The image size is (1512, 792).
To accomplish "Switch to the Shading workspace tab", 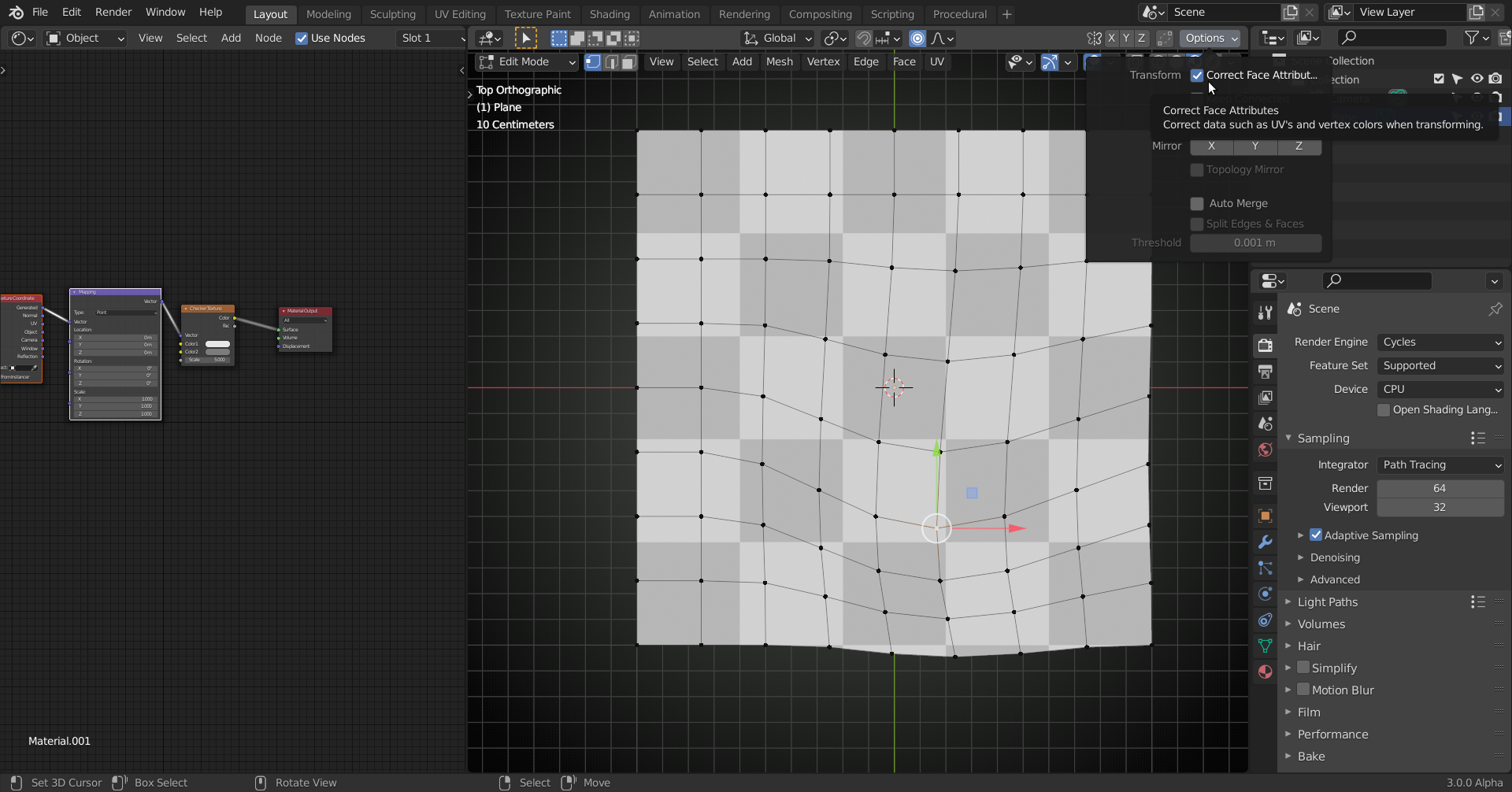I will tap(610, 14).
